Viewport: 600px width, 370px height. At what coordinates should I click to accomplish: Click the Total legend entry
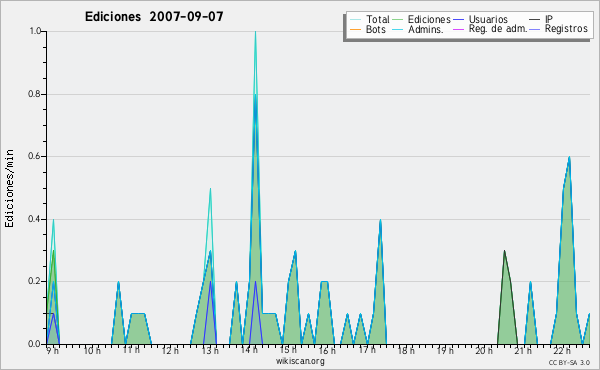[370, 19]
